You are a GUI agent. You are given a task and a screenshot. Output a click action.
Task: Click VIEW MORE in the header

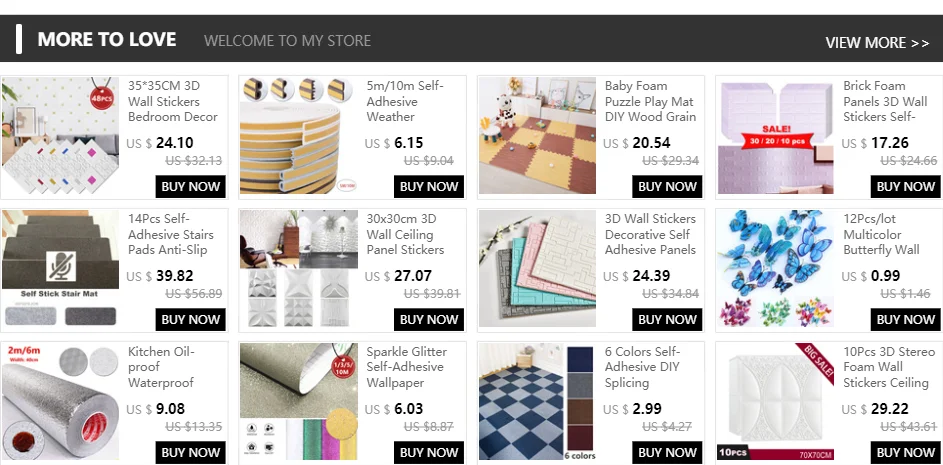877,43
